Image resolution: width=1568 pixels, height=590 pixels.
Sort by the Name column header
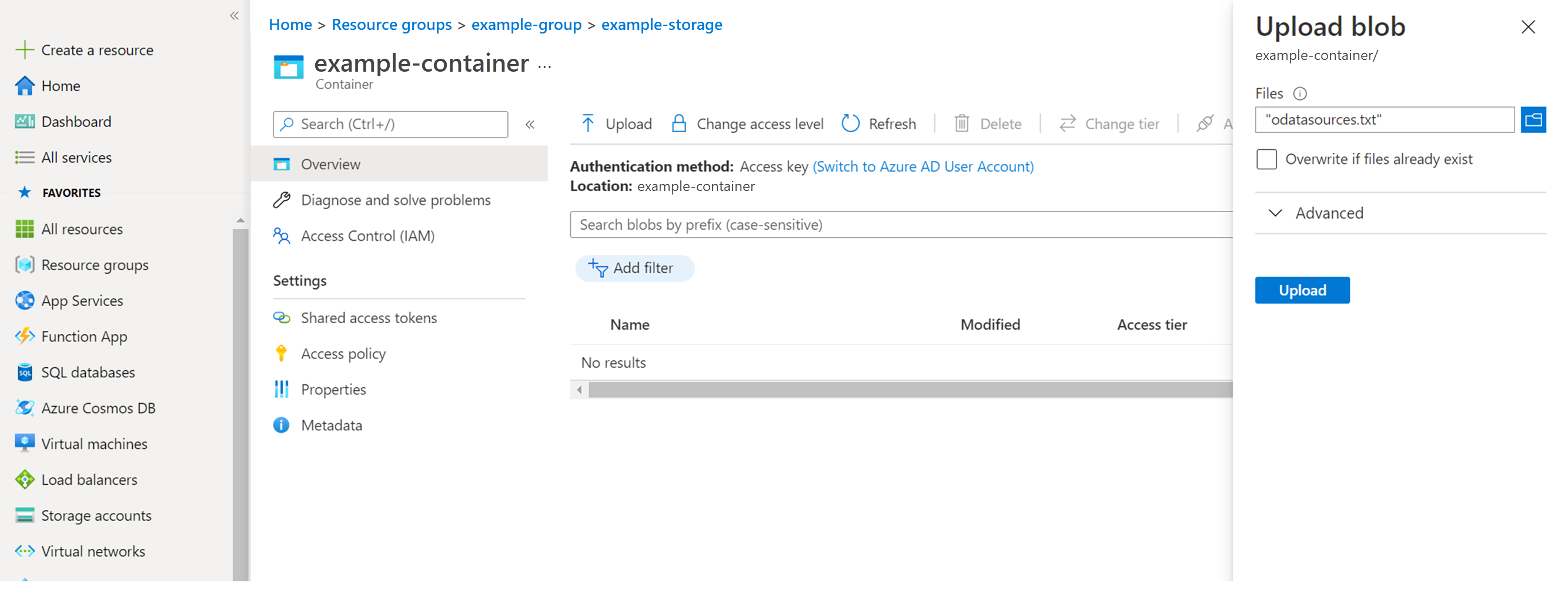tap(630, 325)
